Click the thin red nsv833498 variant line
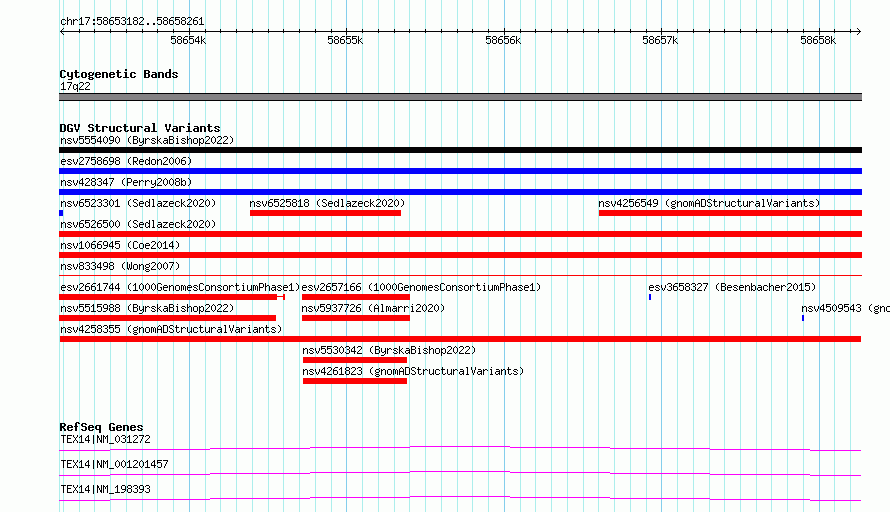The width and height of the screenshot is (890, 512). coord(460,276)
